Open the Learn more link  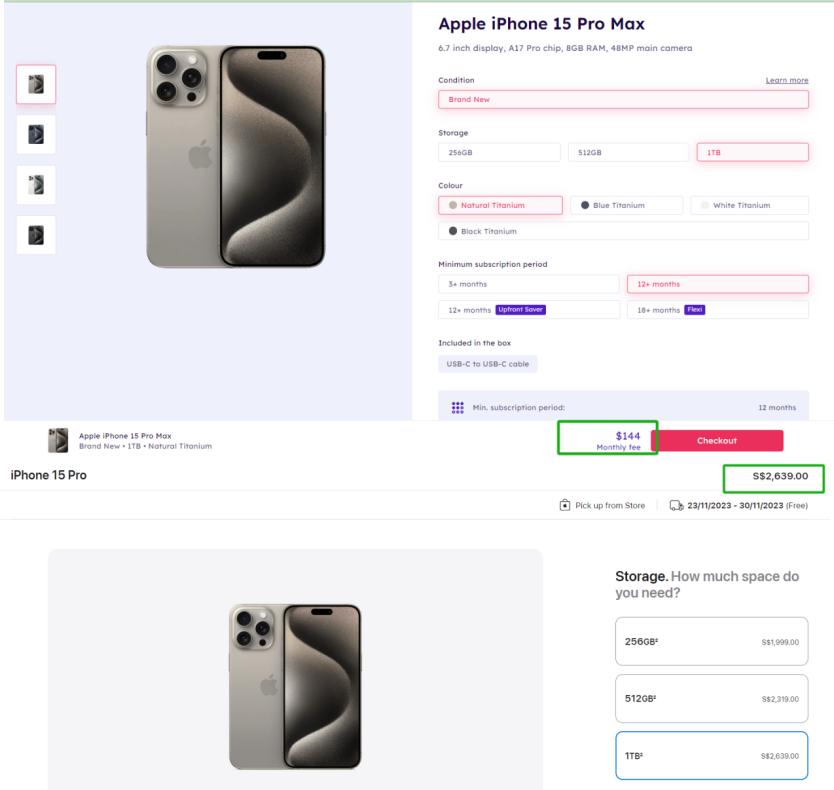click(x=787, y=80)
